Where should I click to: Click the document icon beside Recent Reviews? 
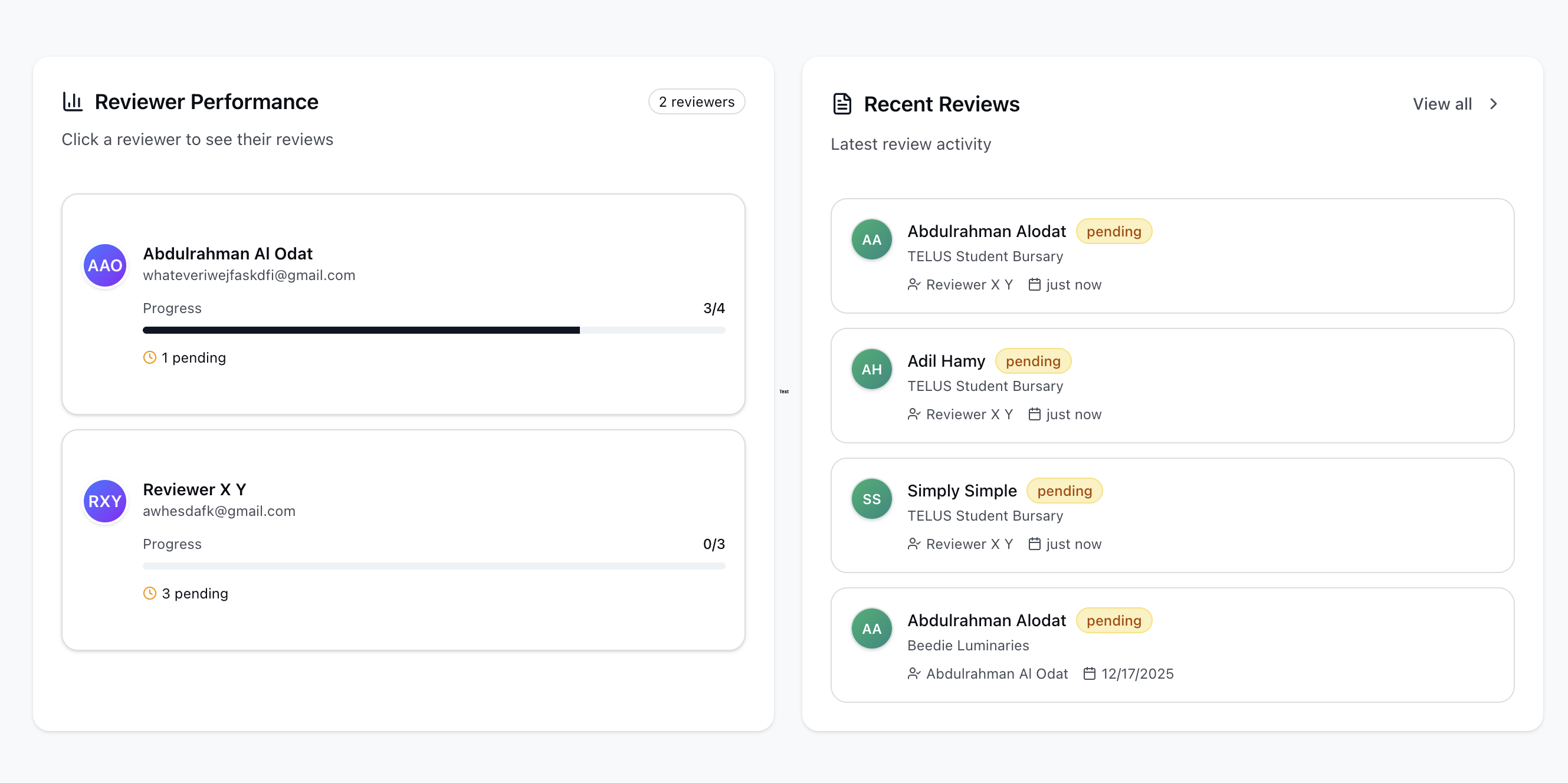click(842, 104)
